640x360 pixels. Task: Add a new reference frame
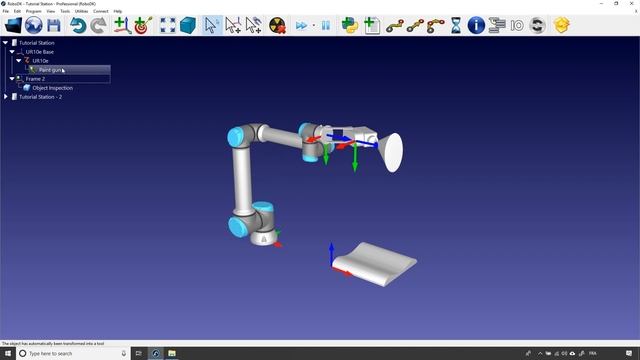tap(122, 25)
